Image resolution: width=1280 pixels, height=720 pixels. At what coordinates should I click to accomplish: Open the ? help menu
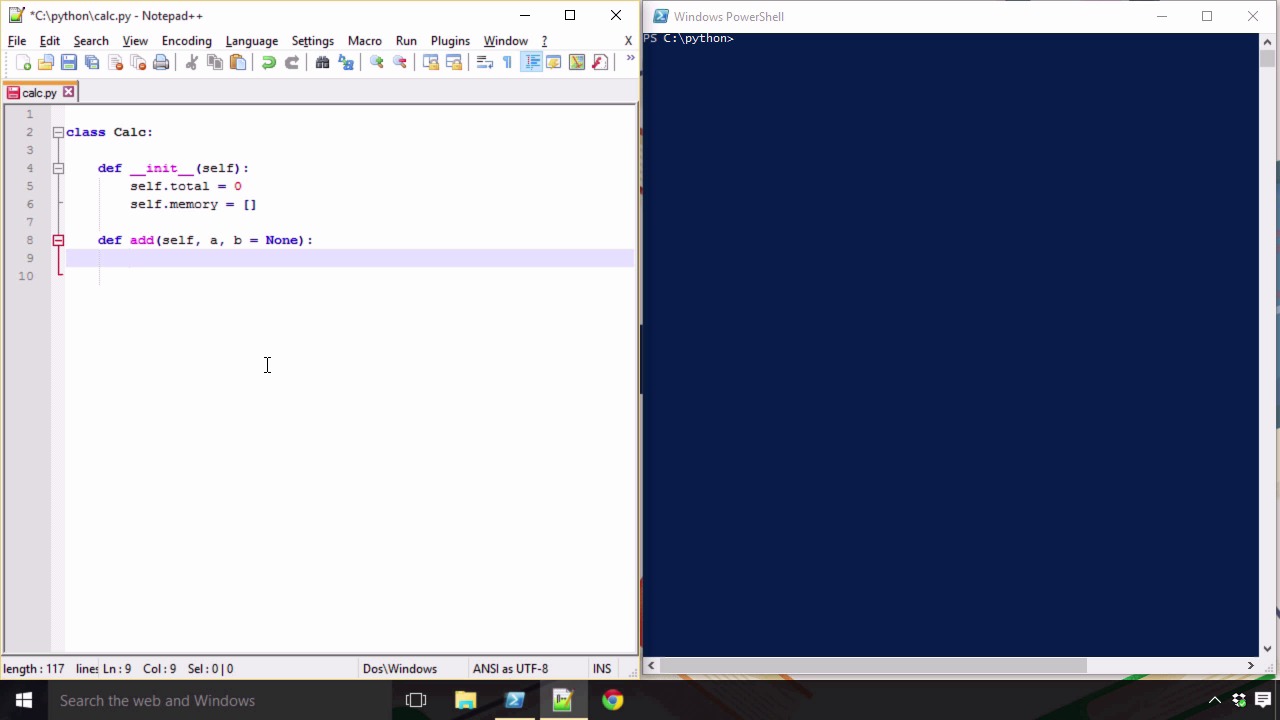(544, 41)
